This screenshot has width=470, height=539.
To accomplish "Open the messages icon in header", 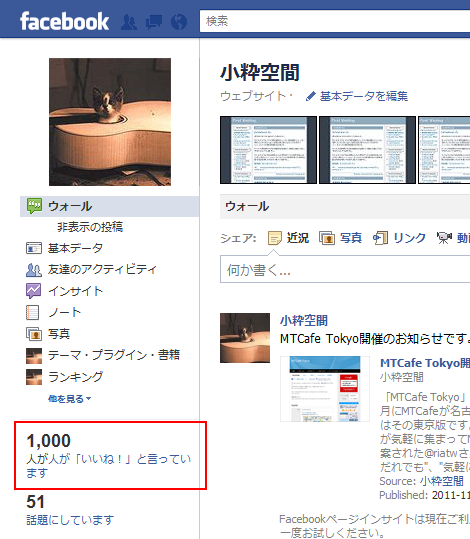I will [154, 22].
